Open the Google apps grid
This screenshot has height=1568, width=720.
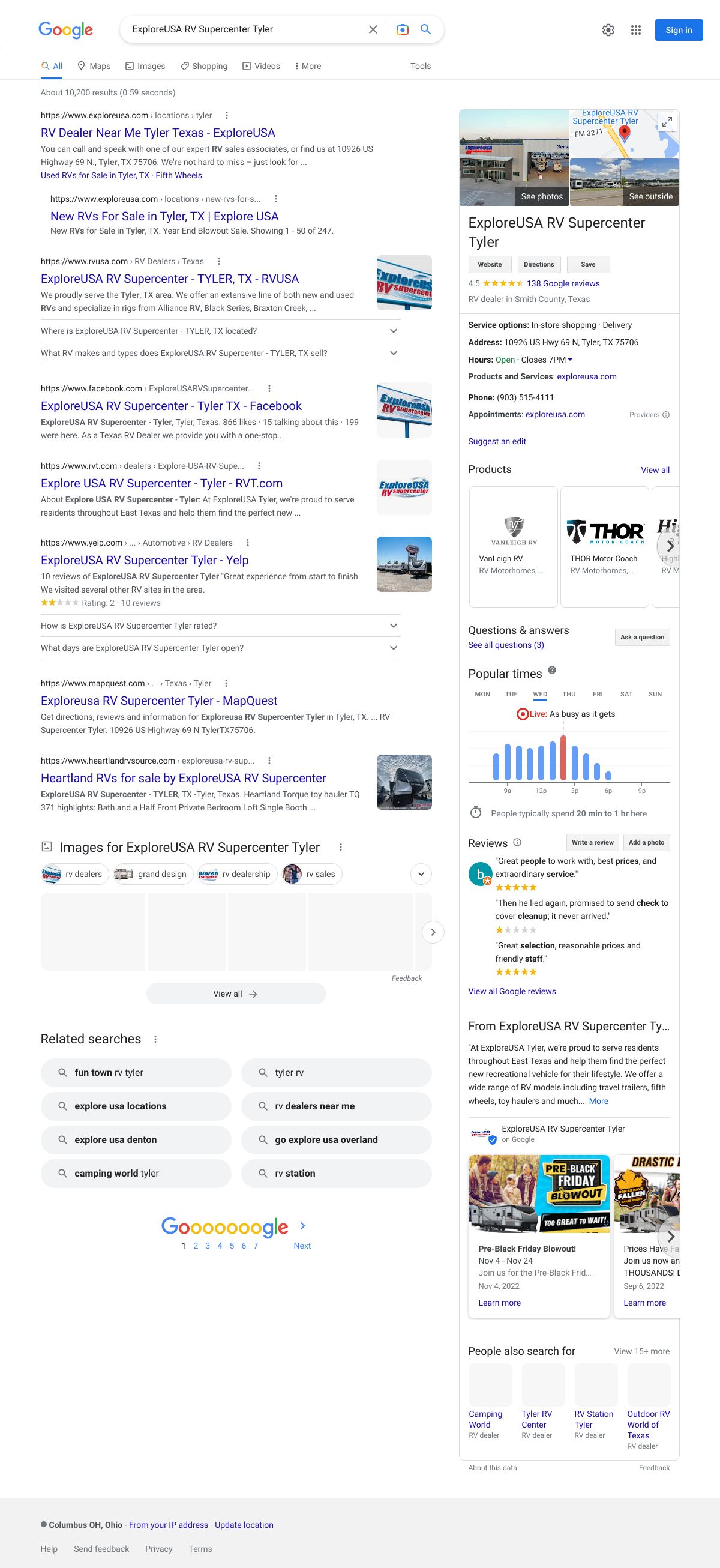coord(636,31)
